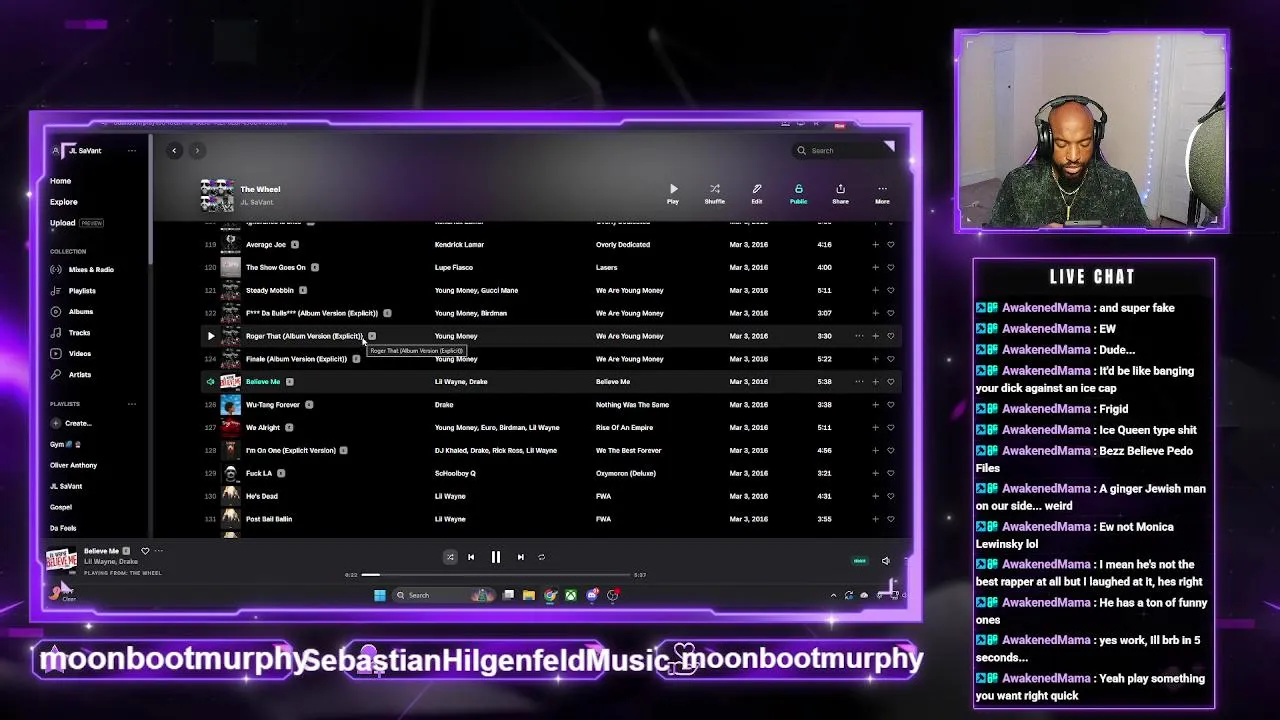1280x720 pixels.
Task: Toggle repeat in the player bar
Action: click(x=541, y=557)
